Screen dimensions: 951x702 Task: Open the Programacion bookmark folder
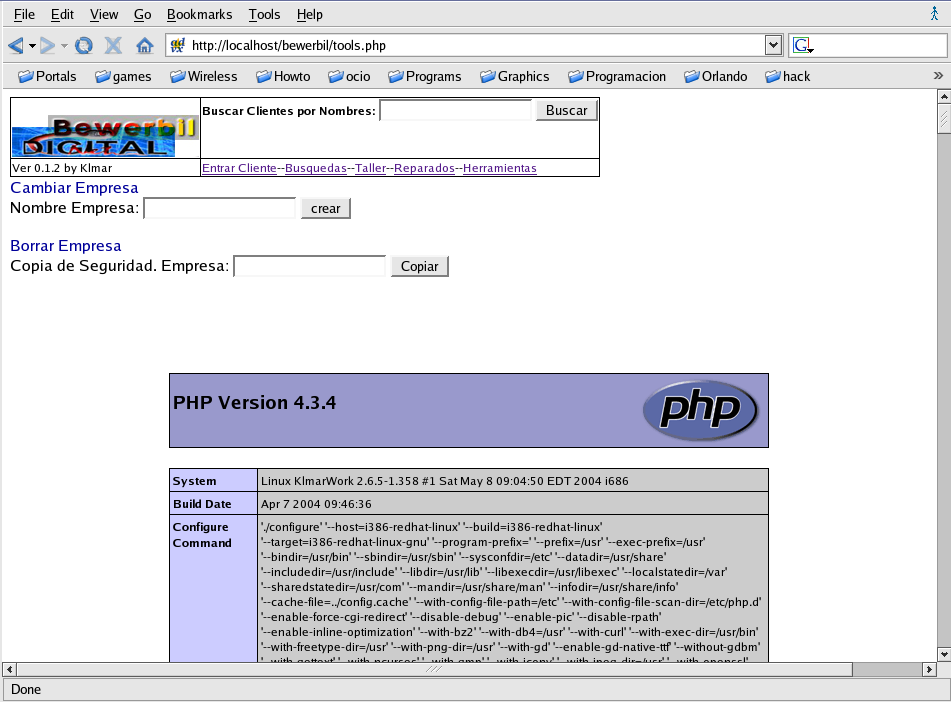click(x=617, y=76)
